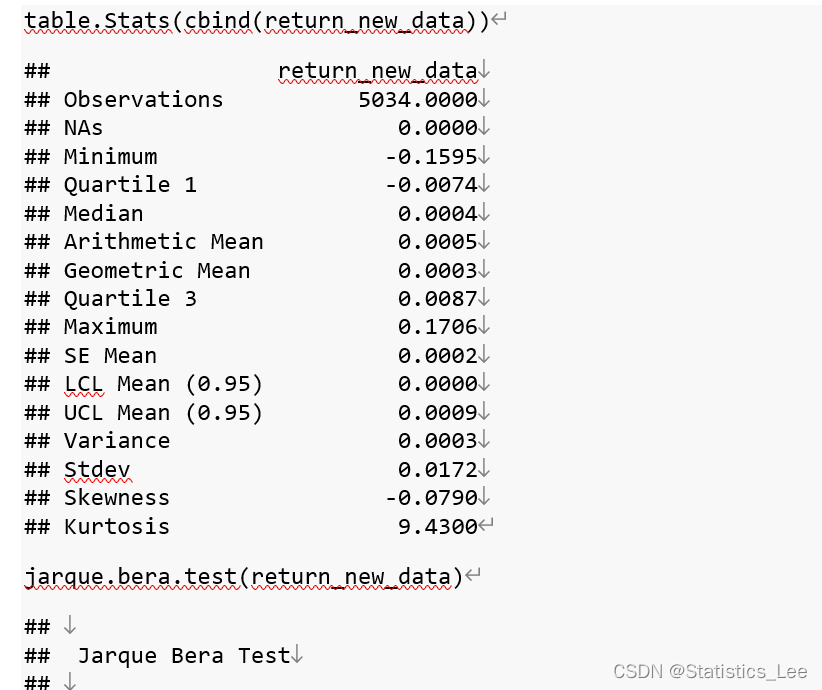Screen dimensions: 822x690
Task: Click the jarque.bera.test code line
Action: pyautogui.click(x=244, y=577)
